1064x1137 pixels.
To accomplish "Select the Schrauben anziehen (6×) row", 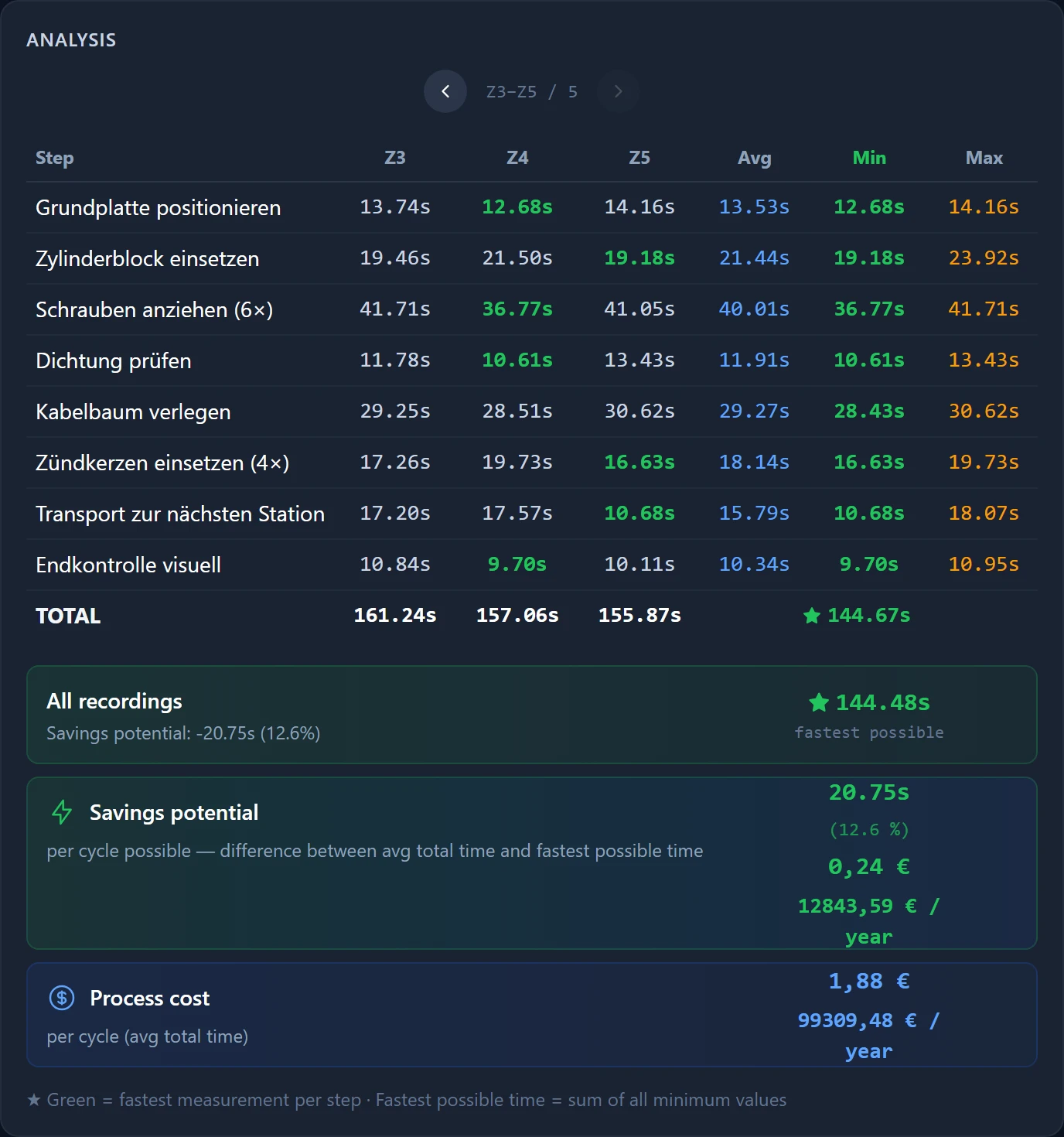I will pos(532,309).
